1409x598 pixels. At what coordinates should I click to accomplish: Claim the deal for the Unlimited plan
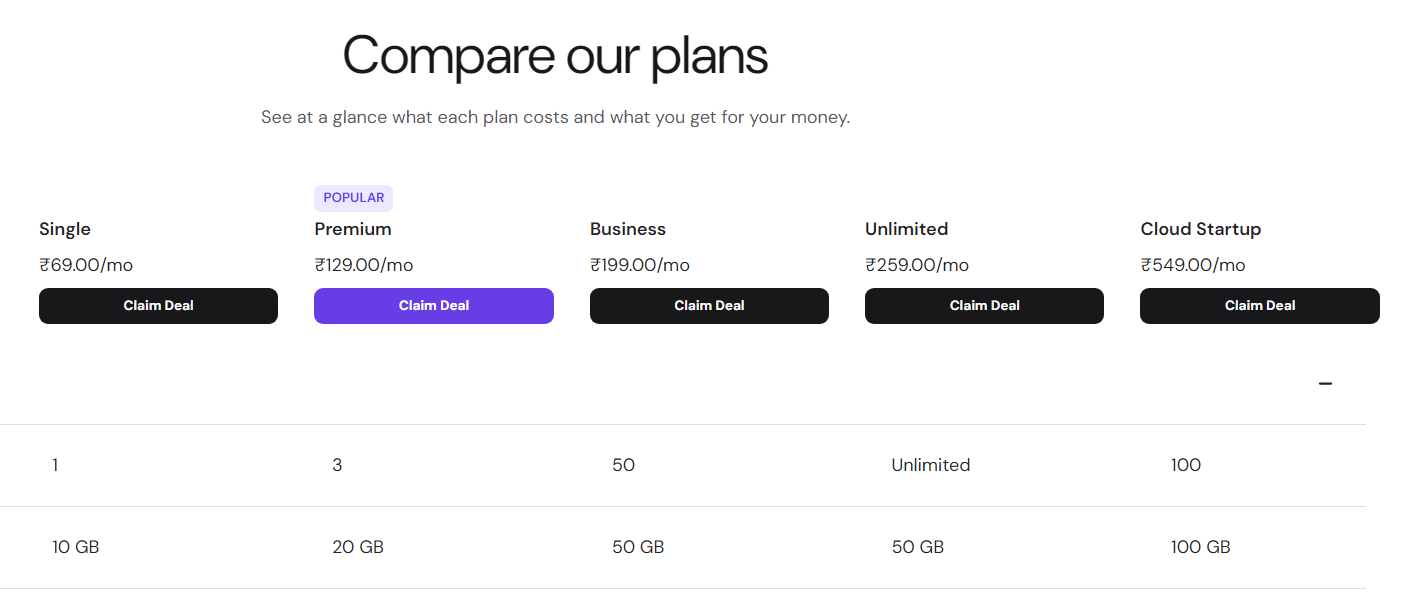[984, 305]
